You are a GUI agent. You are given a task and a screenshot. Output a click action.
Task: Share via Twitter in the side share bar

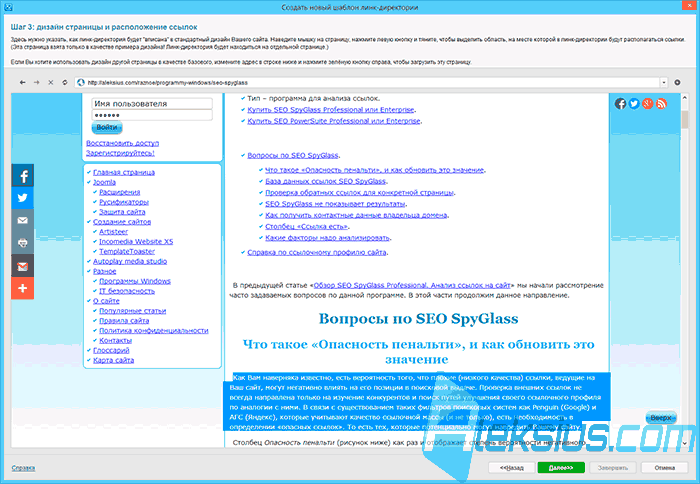[x=23, y=198]
